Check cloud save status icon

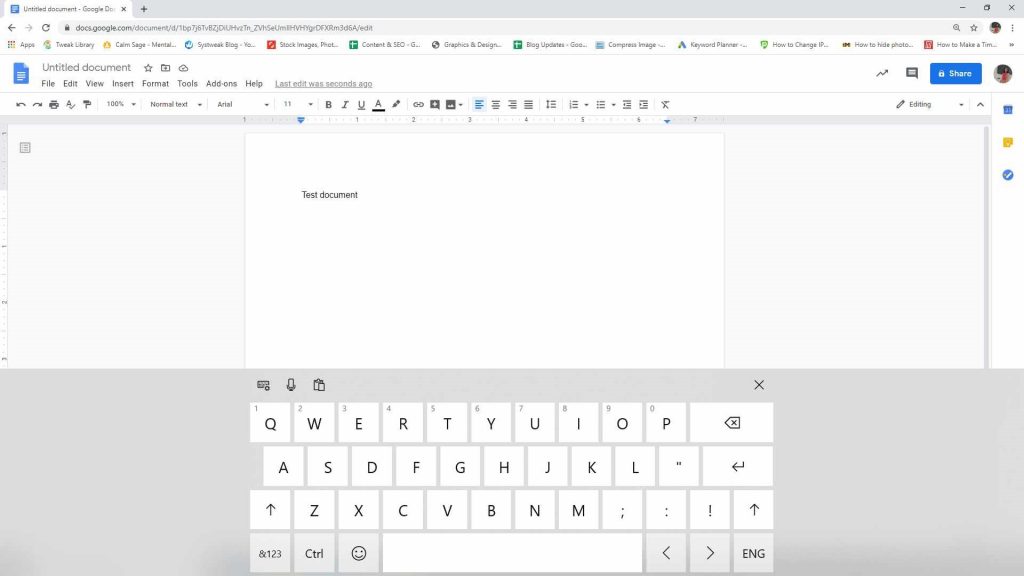[184, 68]
